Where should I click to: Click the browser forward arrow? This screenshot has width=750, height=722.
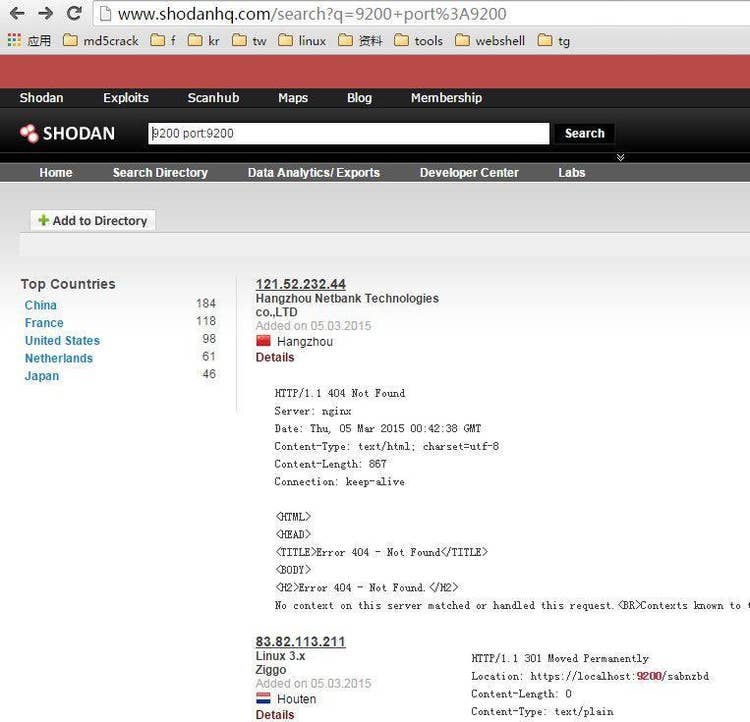click(45, 14)
